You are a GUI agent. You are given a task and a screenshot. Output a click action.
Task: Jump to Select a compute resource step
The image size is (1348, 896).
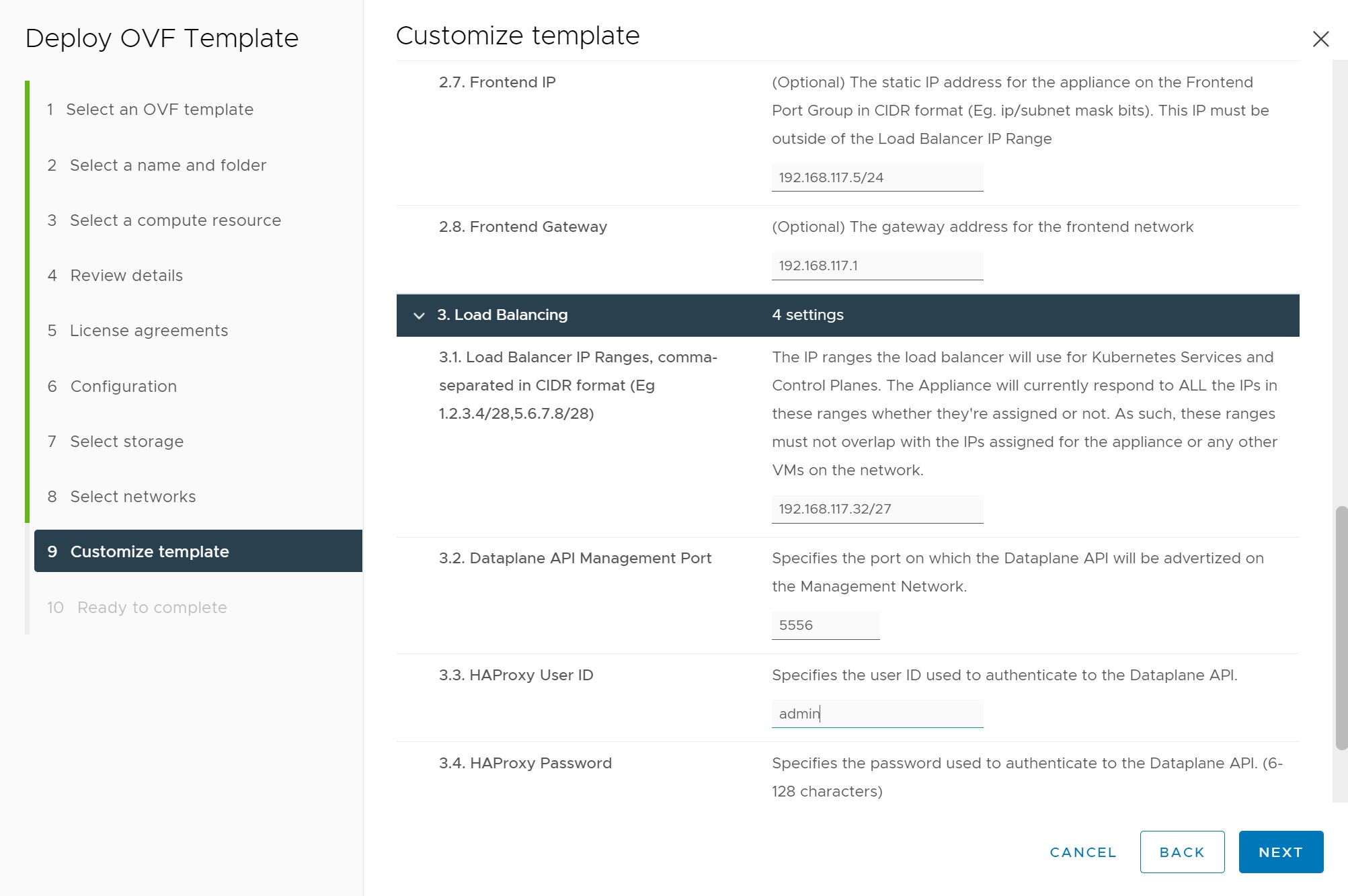point(175,220)
